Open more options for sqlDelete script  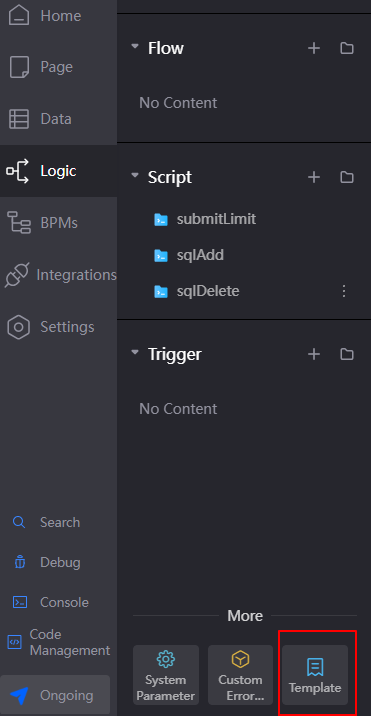tap(344, 291)
